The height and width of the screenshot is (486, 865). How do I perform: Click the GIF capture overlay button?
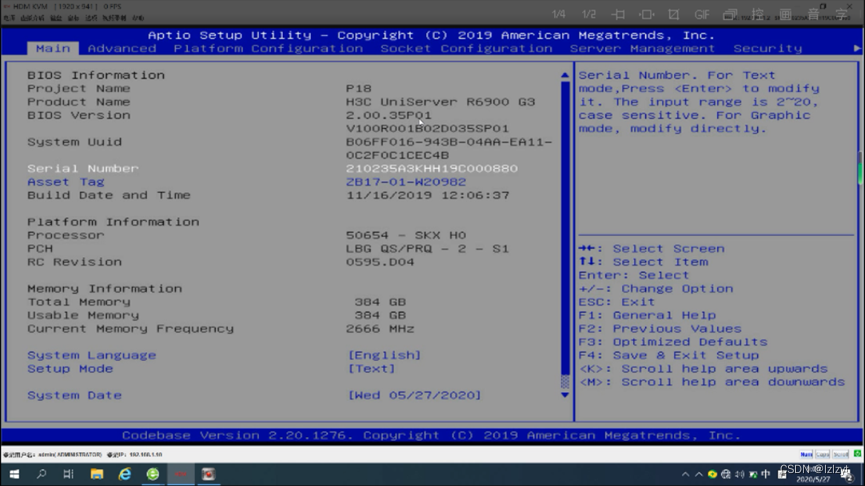click(x=702, y=15)
